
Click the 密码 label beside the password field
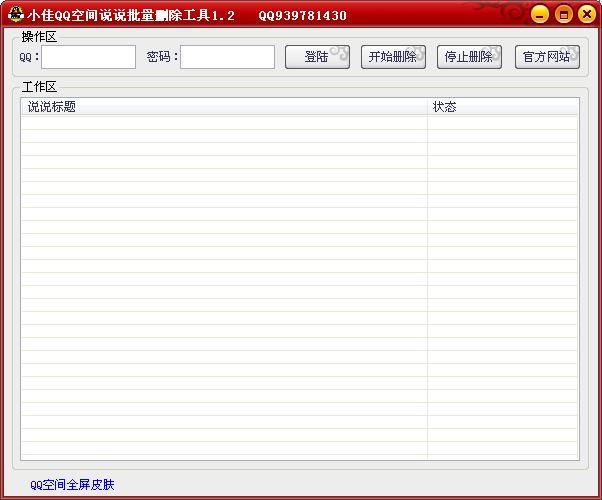tap(159, 57)
